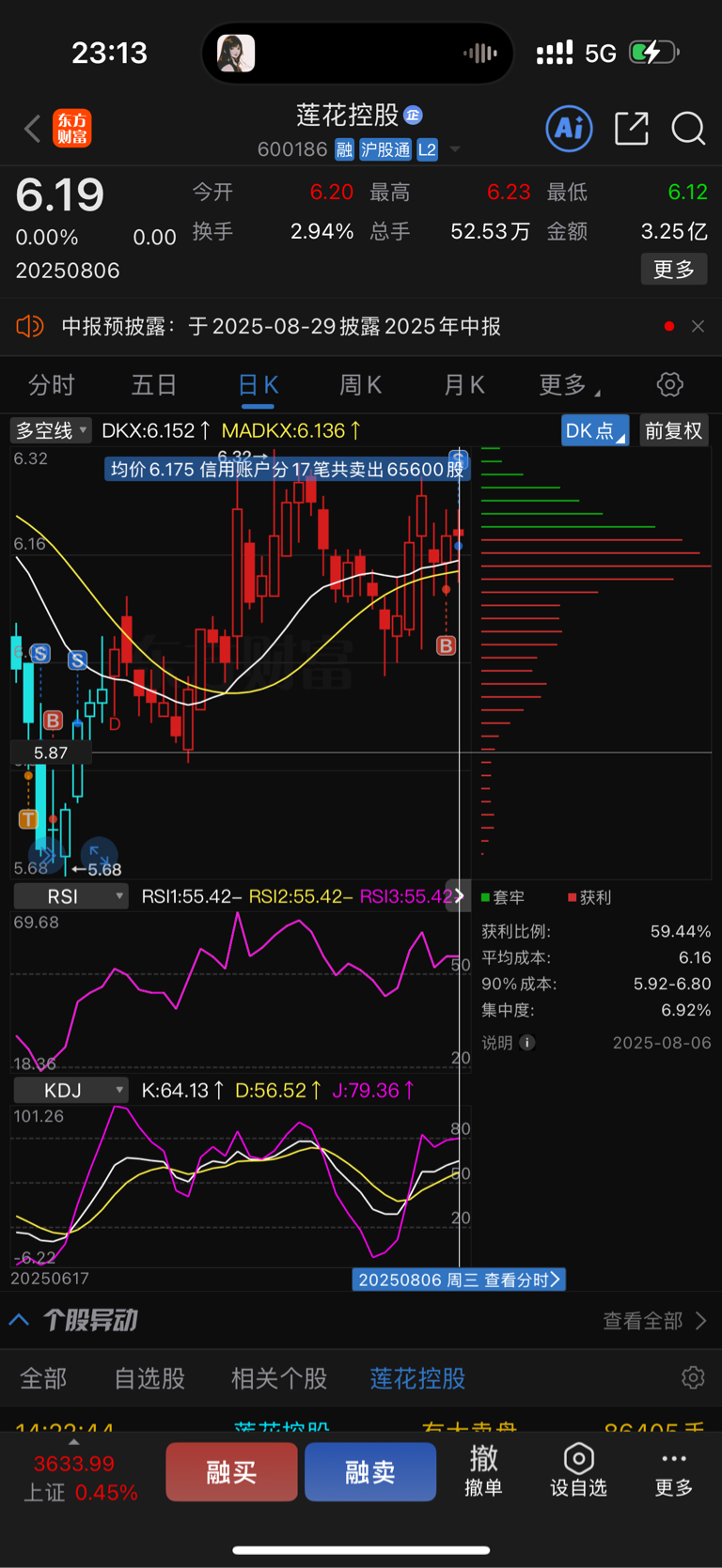
Task: Select the 日K chart tab
Action: 258,385
